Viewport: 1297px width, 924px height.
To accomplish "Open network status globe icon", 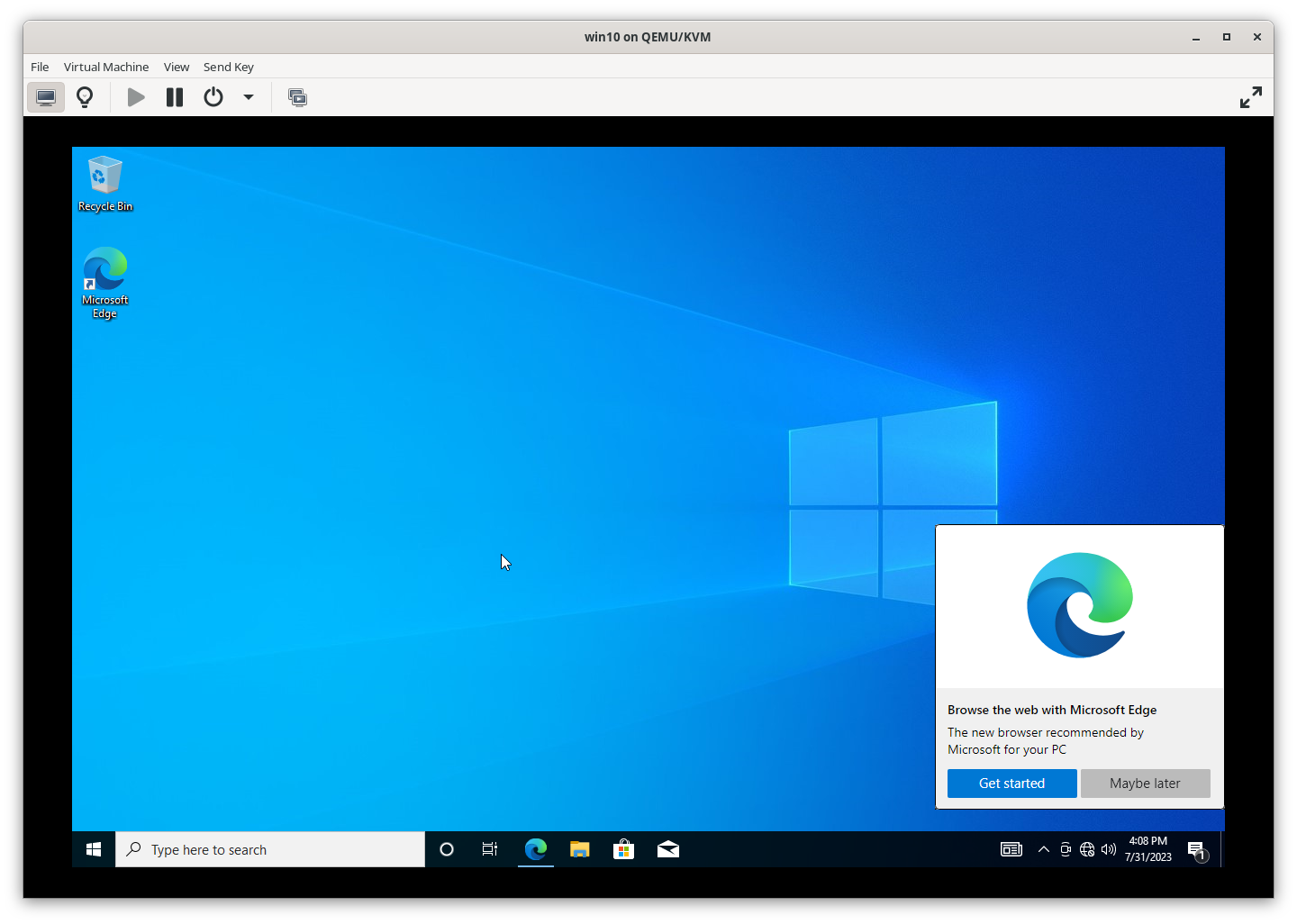I will point(1087,849).
